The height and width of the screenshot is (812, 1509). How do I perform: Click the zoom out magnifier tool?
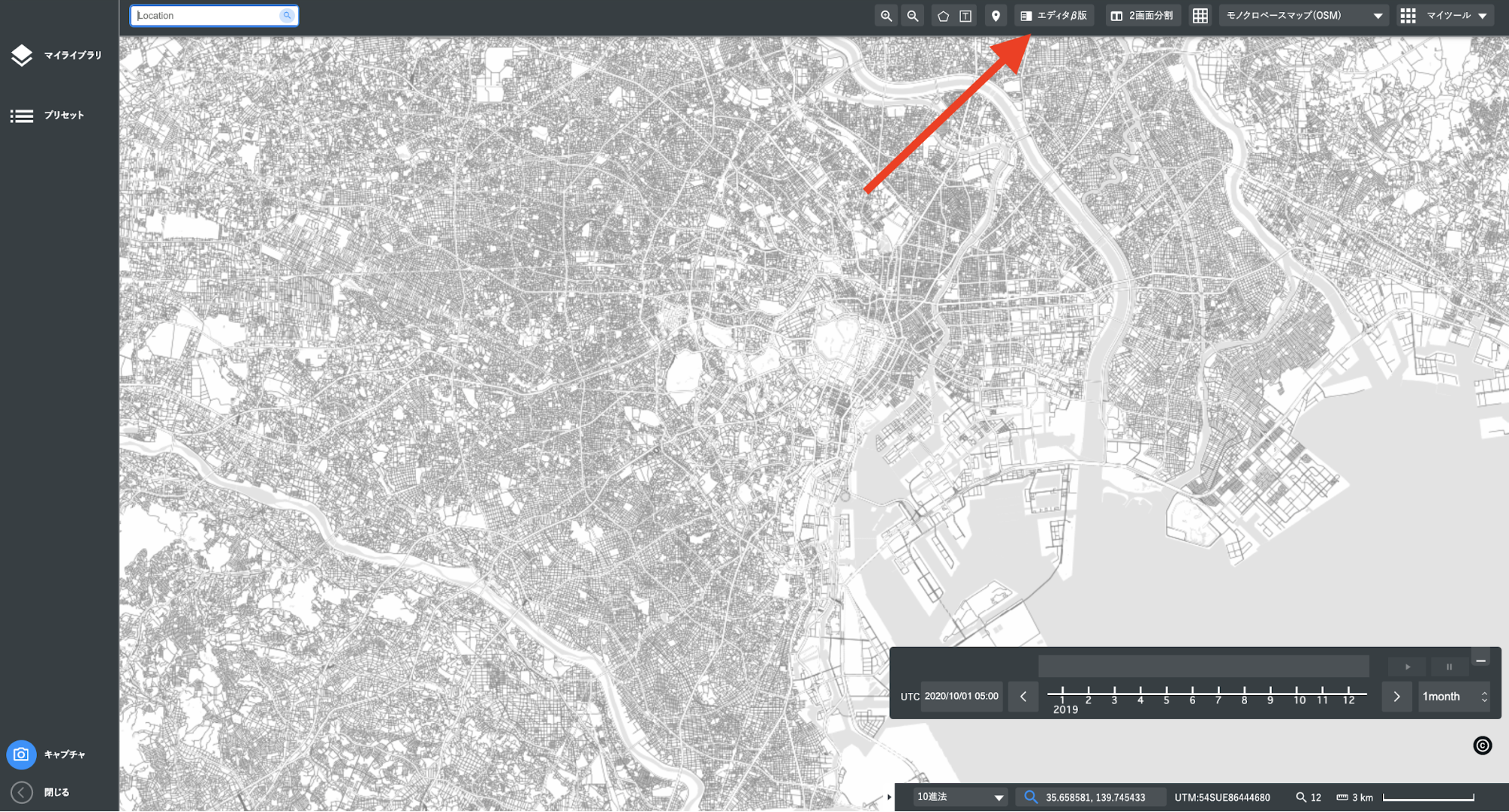pyautogui.click(x=913, y=16)
